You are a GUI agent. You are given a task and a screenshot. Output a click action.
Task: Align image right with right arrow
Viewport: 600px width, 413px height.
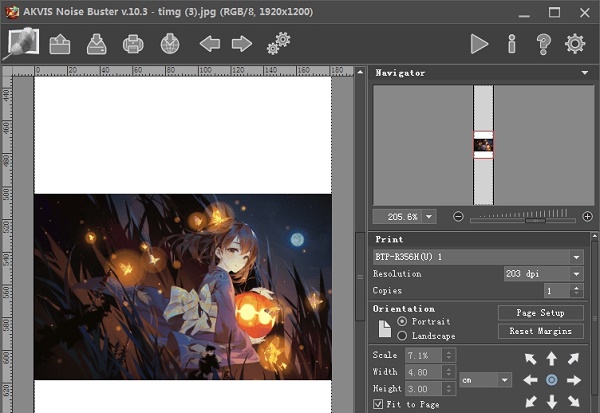[574, 380]
